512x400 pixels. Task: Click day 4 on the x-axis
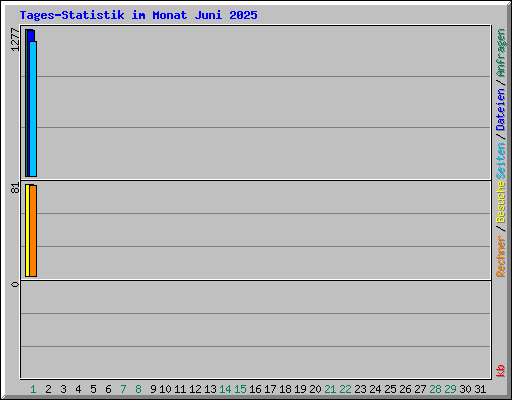[x=78, y=389]
